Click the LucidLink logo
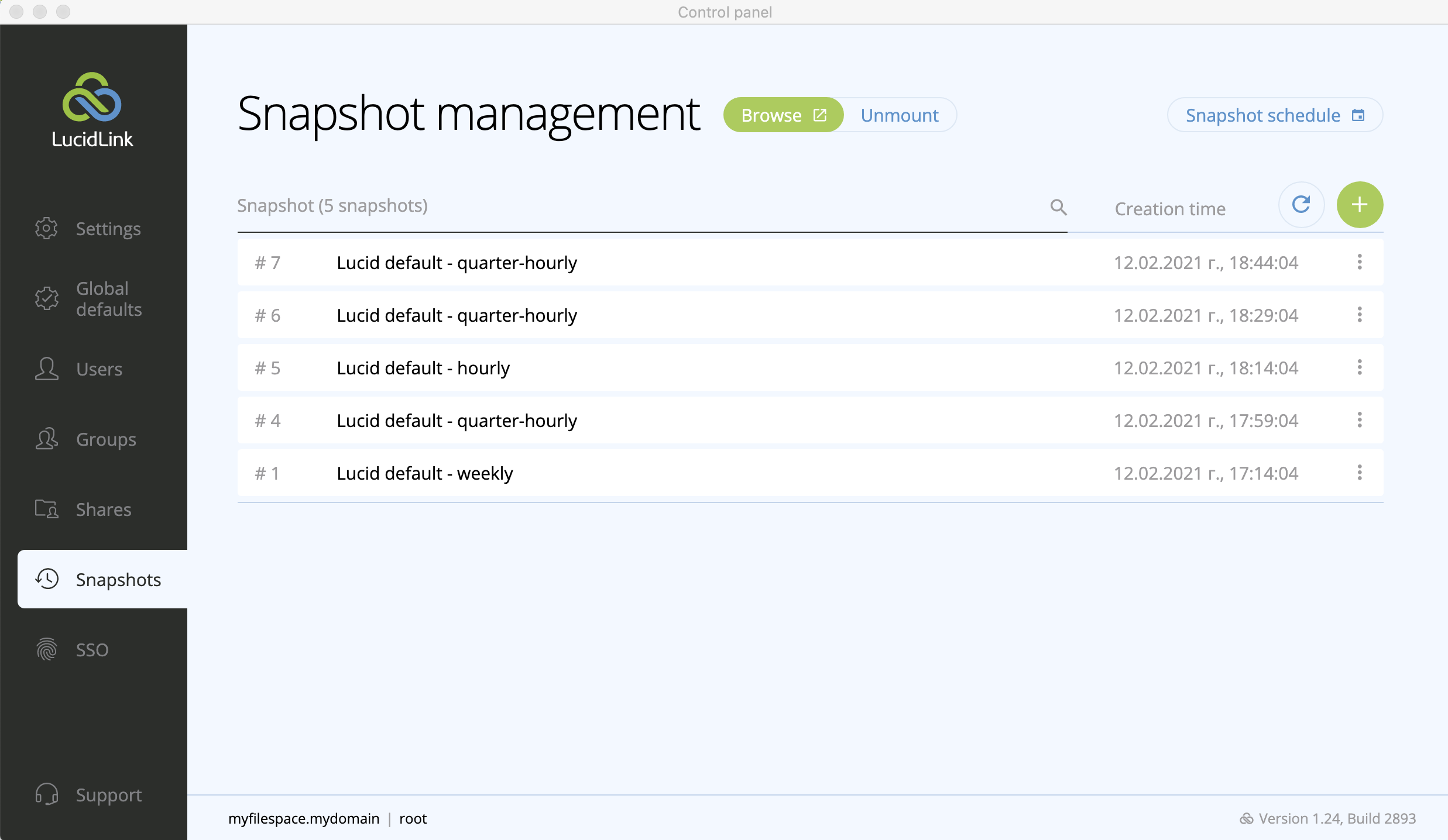The image size is (1448, 840). 92,109
